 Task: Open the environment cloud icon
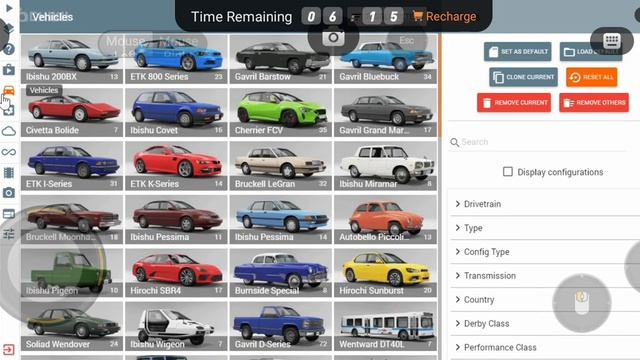[x=9, y=131]
